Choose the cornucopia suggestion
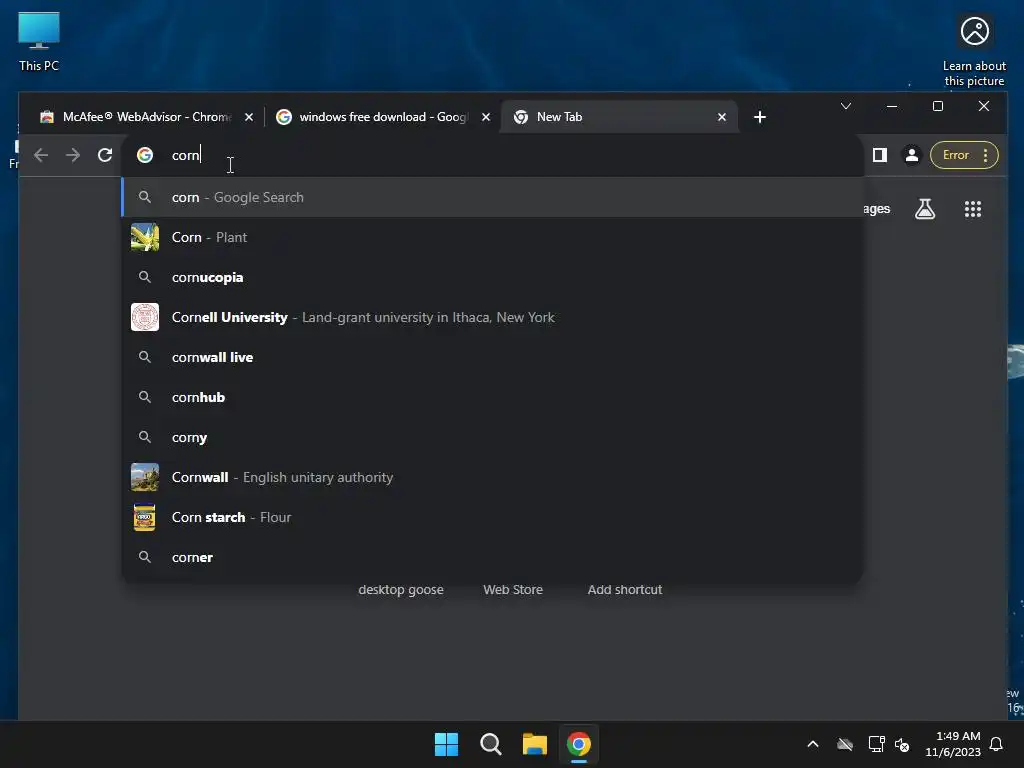 (492, 277)
